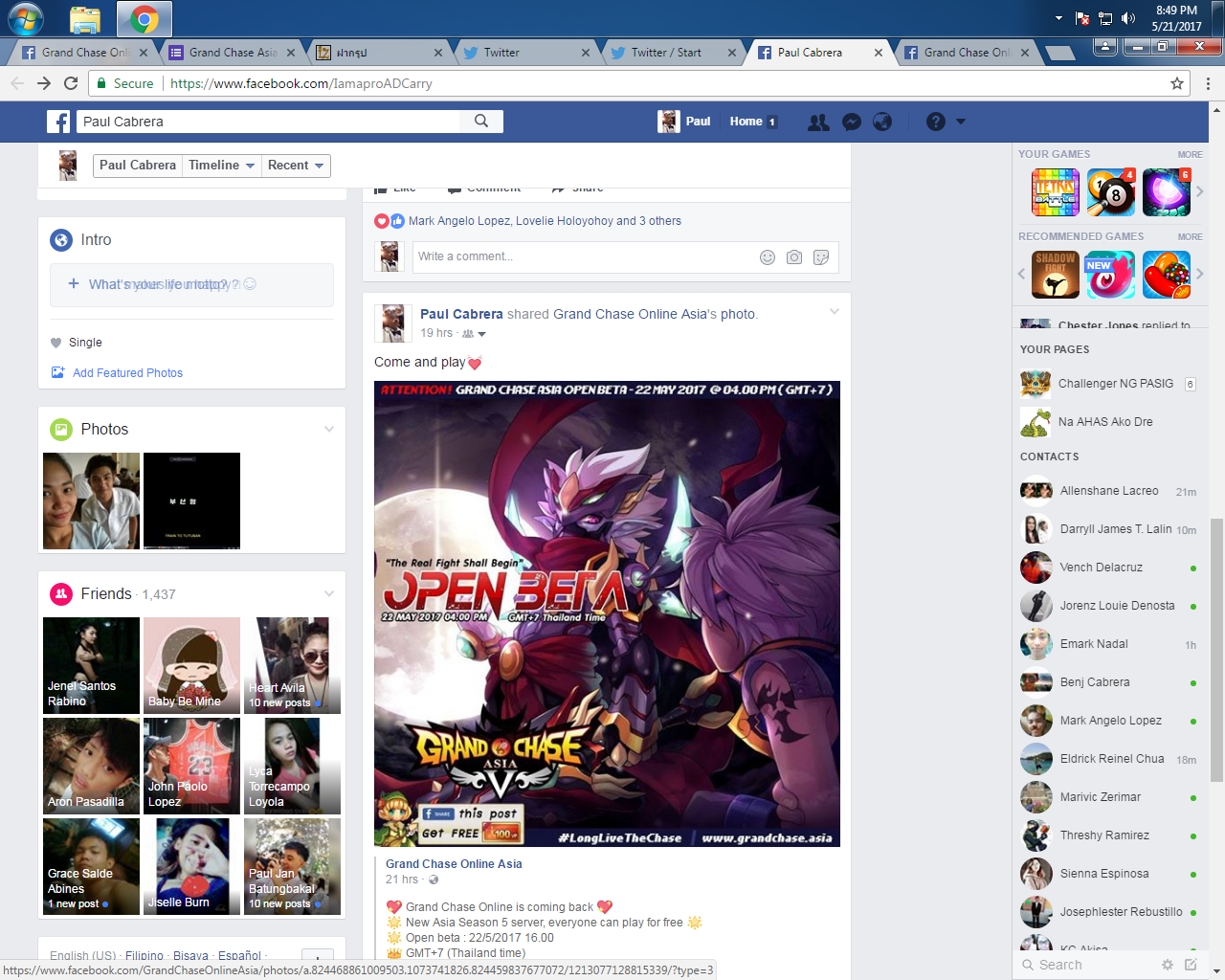Open Chrome menu three dots
The height and width of the screenshot is (980, 1225).
pos(1208,83)
